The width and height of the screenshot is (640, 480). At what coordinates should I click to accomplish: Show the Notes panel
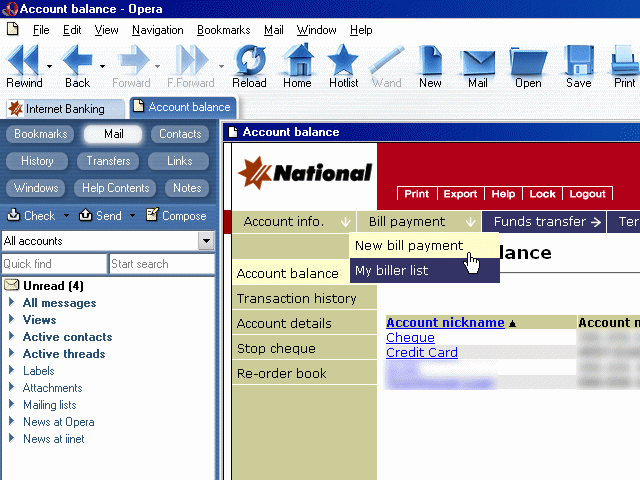click(187, 188)
